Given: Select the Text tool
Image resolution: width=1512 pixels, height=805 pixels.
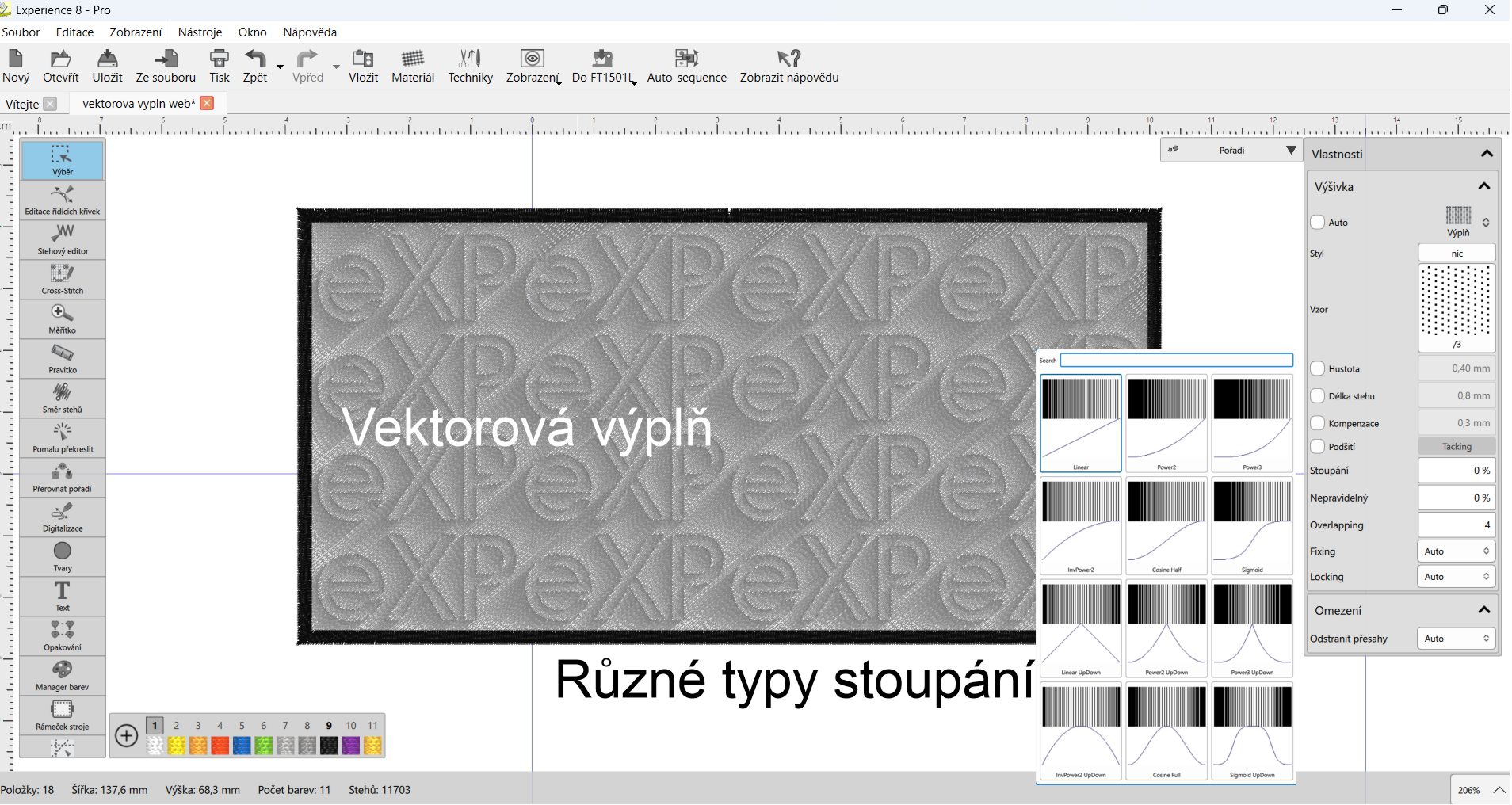Looking at the screenshot, I should [63, 597].
